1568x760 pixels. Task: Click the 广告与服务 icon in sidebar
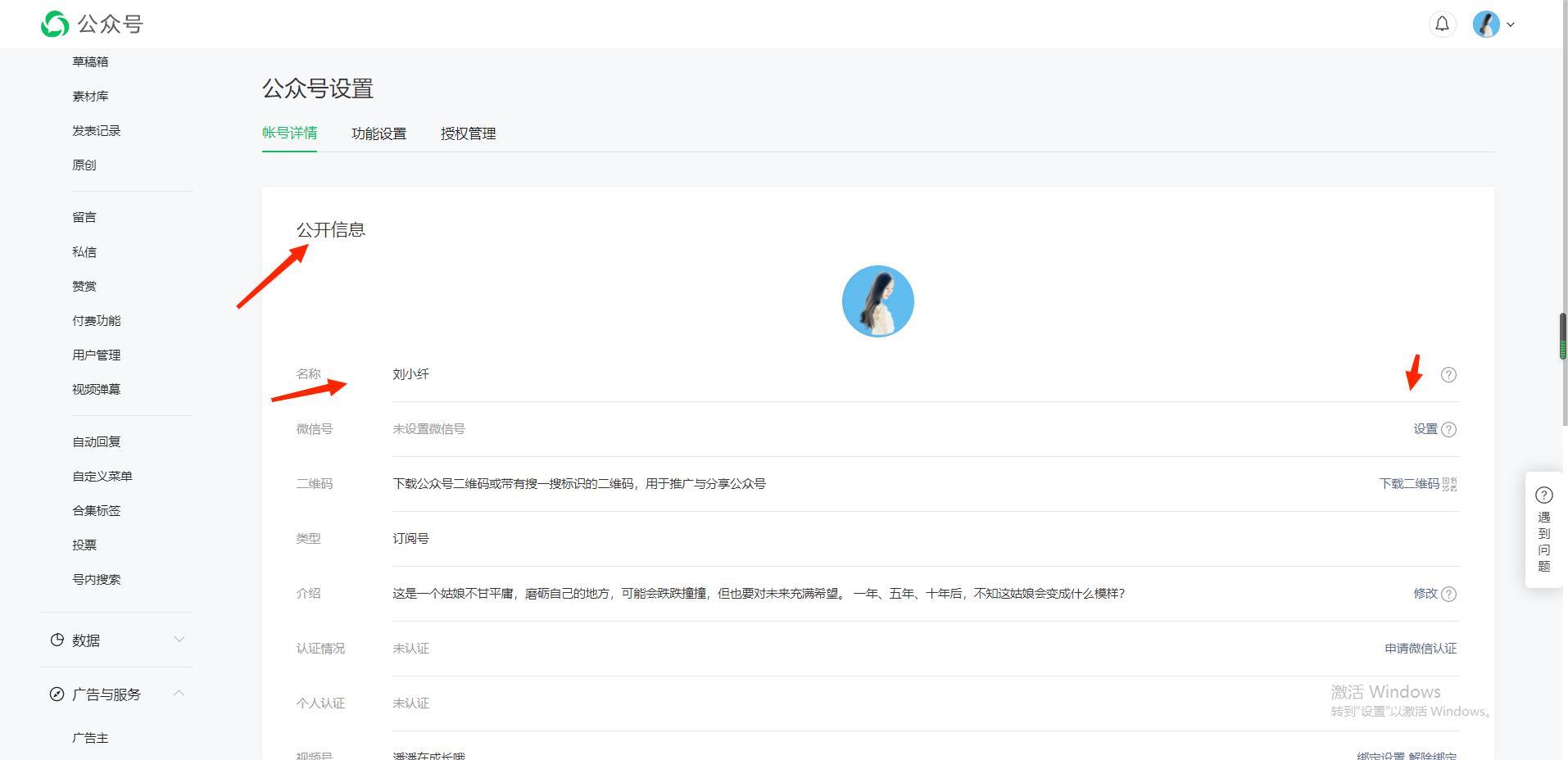(x=56, y=694)
